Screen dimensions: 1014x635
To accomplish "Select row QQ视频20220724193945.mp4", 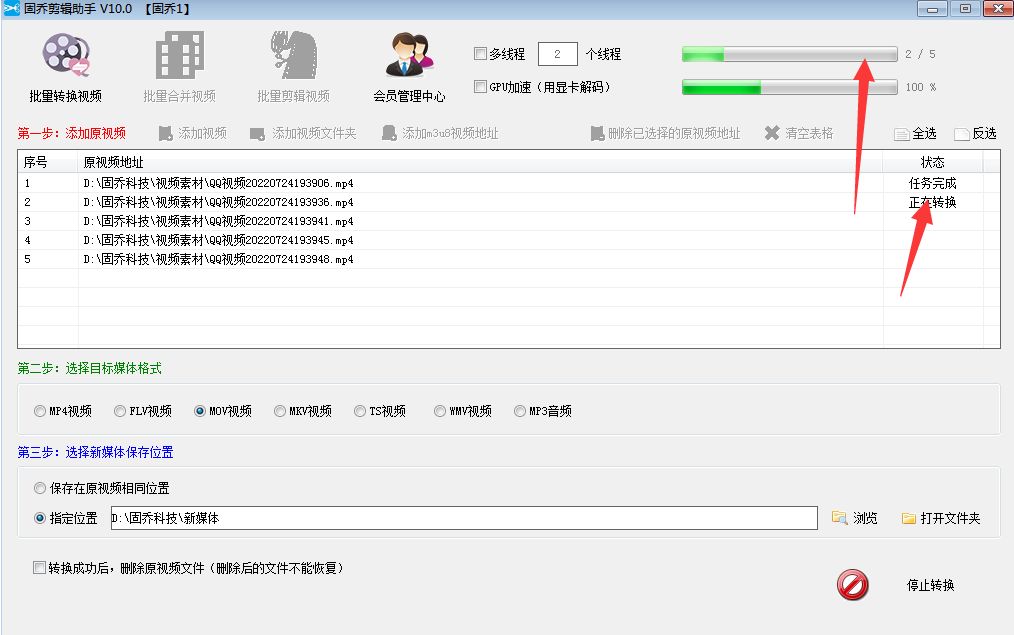I will point(509,240).
